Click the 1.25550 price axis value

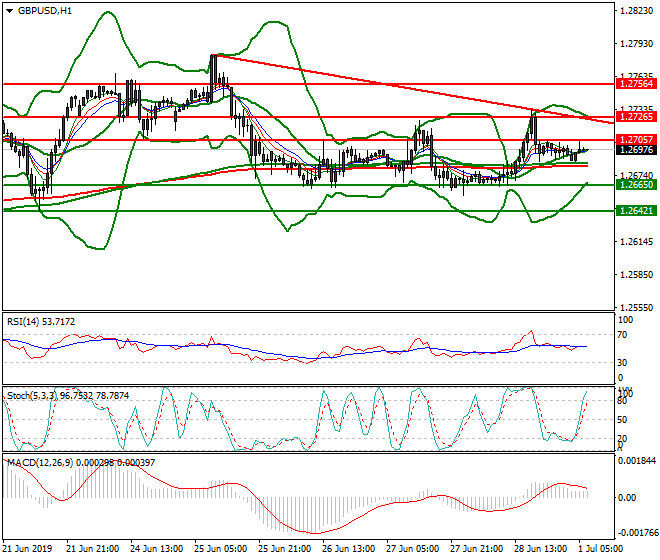pyautogui.click(x=637, y=308)
